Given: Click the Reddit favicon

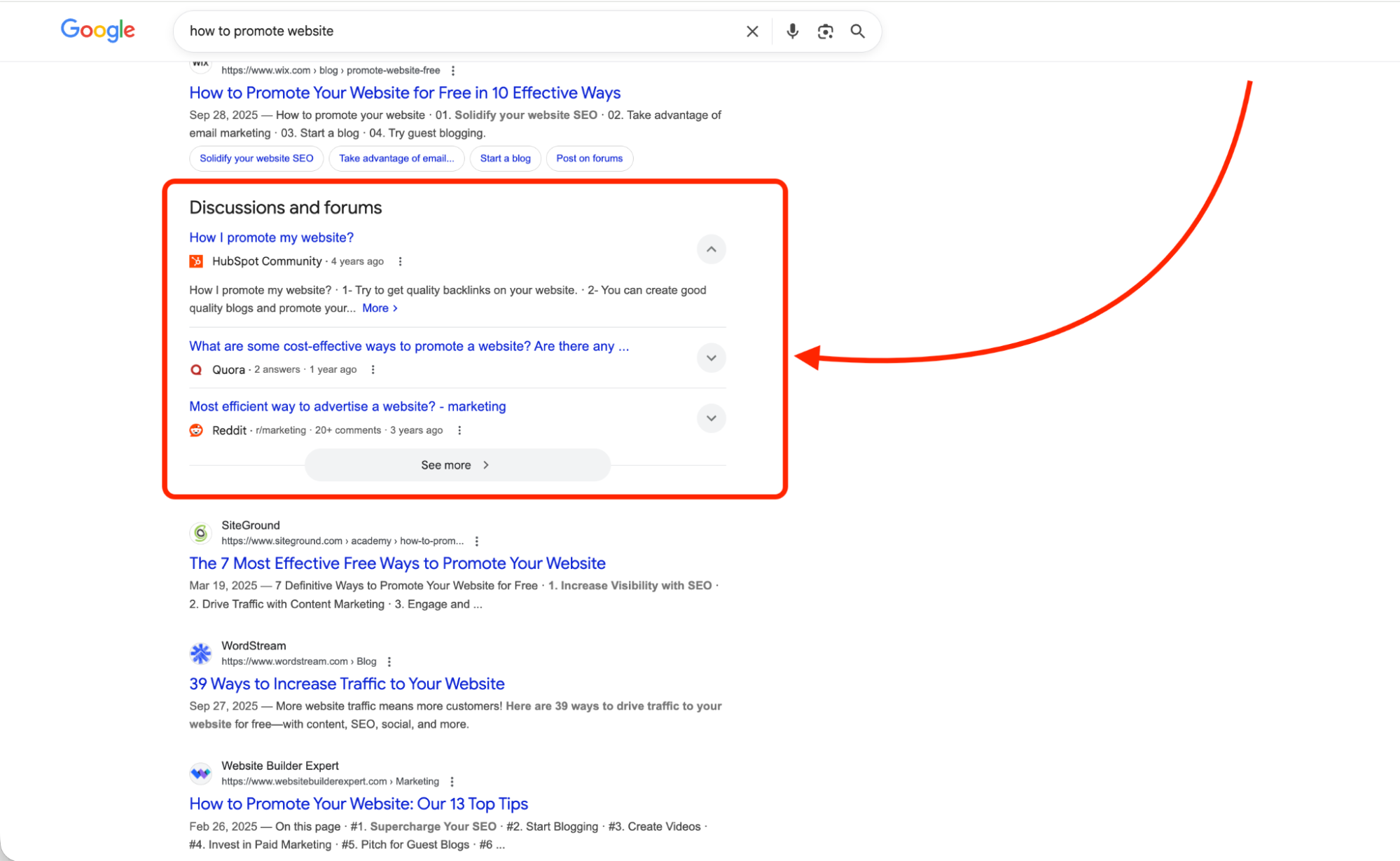Looking at the screenshot, I should click(196, 430).
